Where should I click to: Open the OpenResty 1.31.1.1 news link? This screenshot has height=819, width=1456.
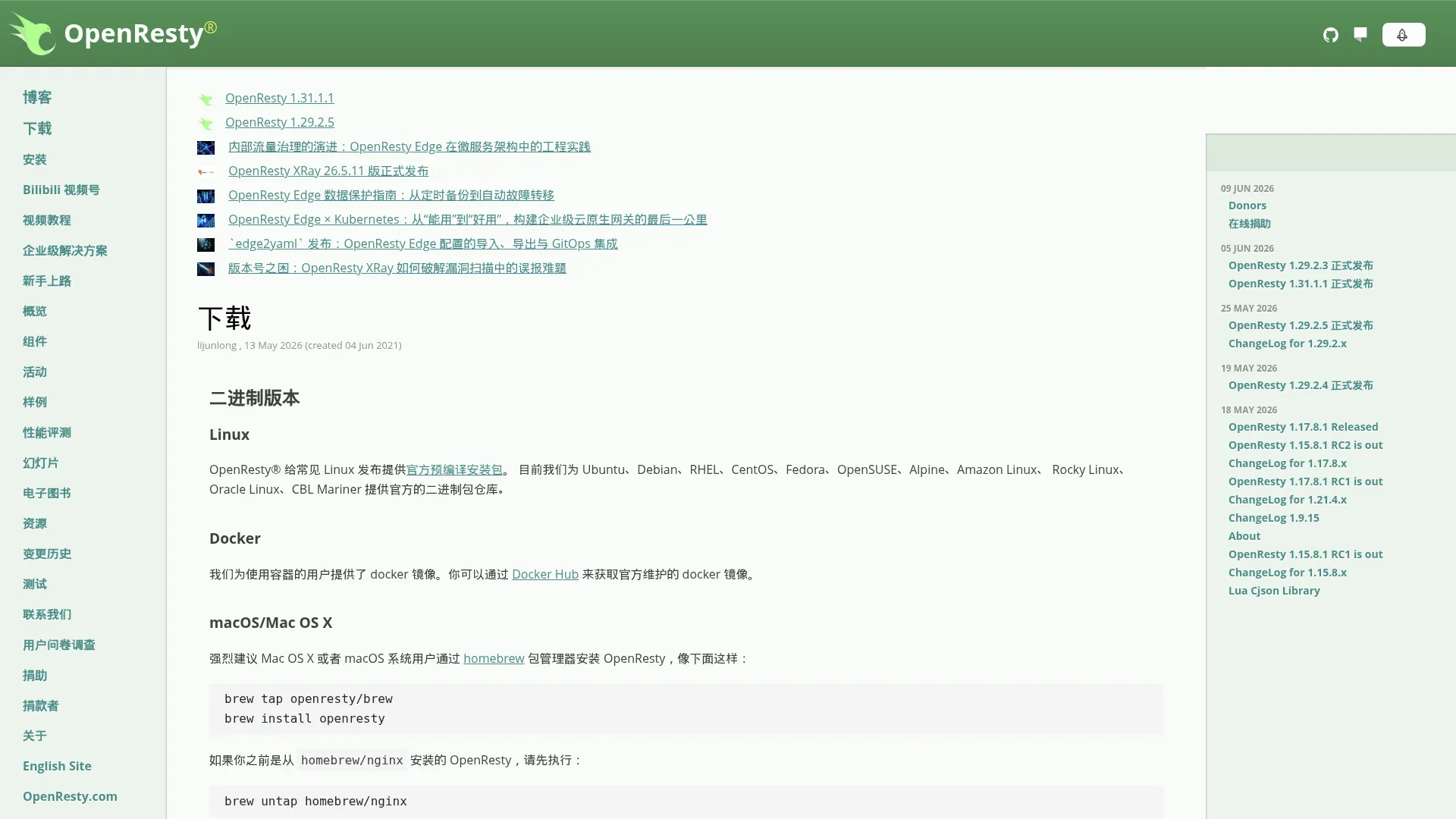[x=279, y=98]
